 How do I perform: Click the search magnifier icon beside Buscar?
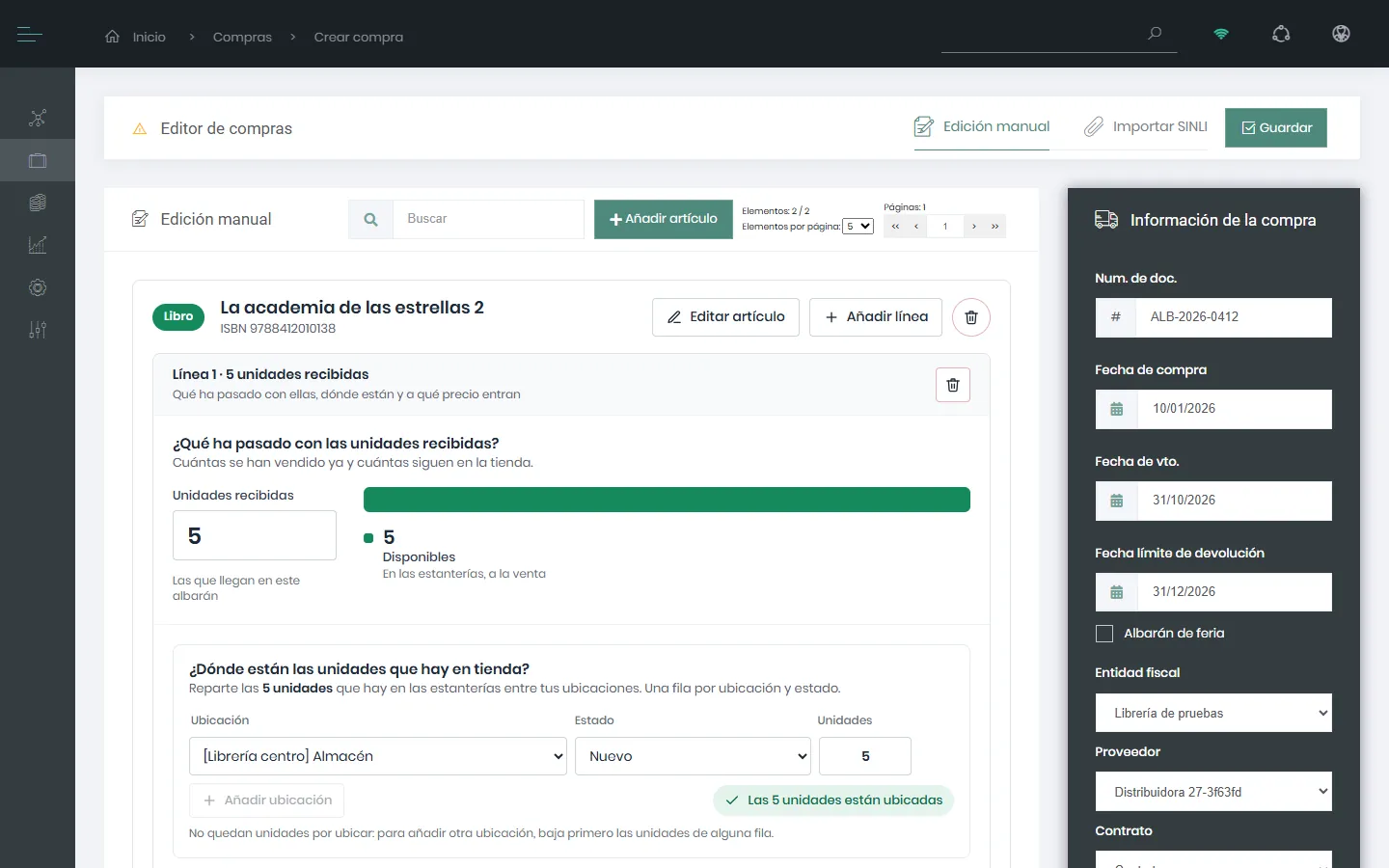[x=370, y=220]
